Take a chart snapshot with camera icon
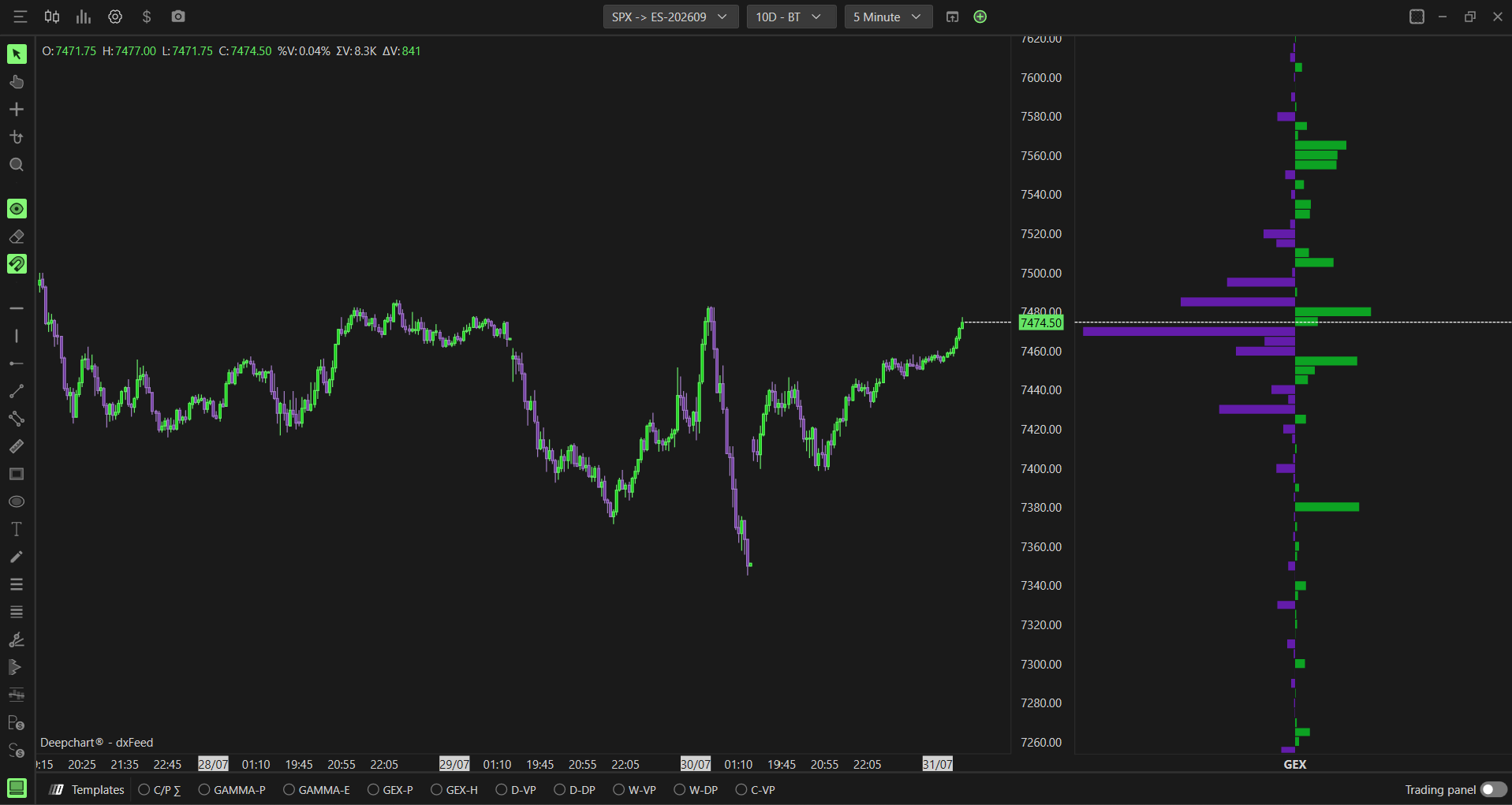The width and height of the screenshot is (1512, 805). coord(178,17)
